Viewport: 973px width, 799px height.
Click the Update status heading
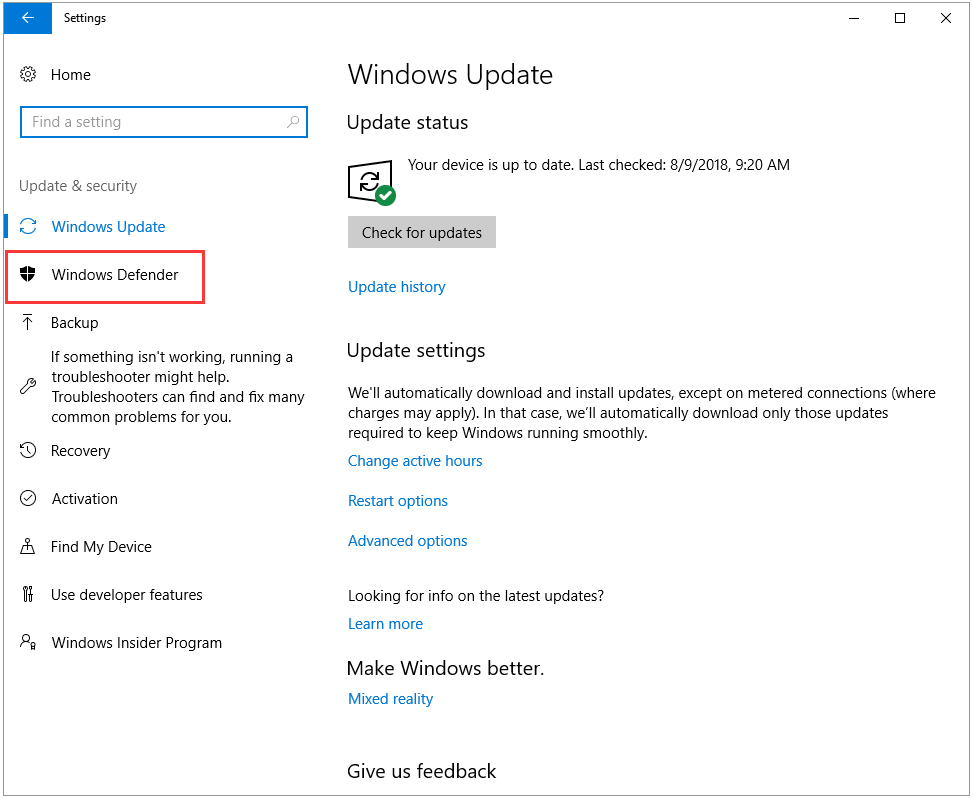407,122
